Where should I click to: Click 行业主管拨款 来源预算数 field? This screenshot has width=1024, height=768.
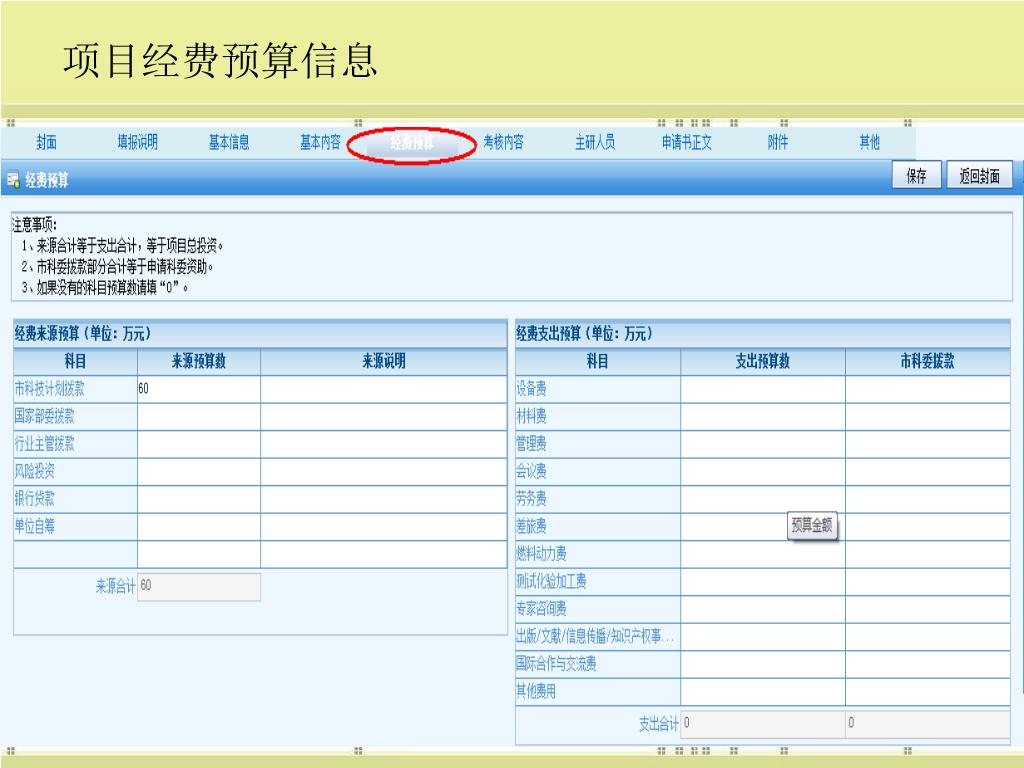199,444
